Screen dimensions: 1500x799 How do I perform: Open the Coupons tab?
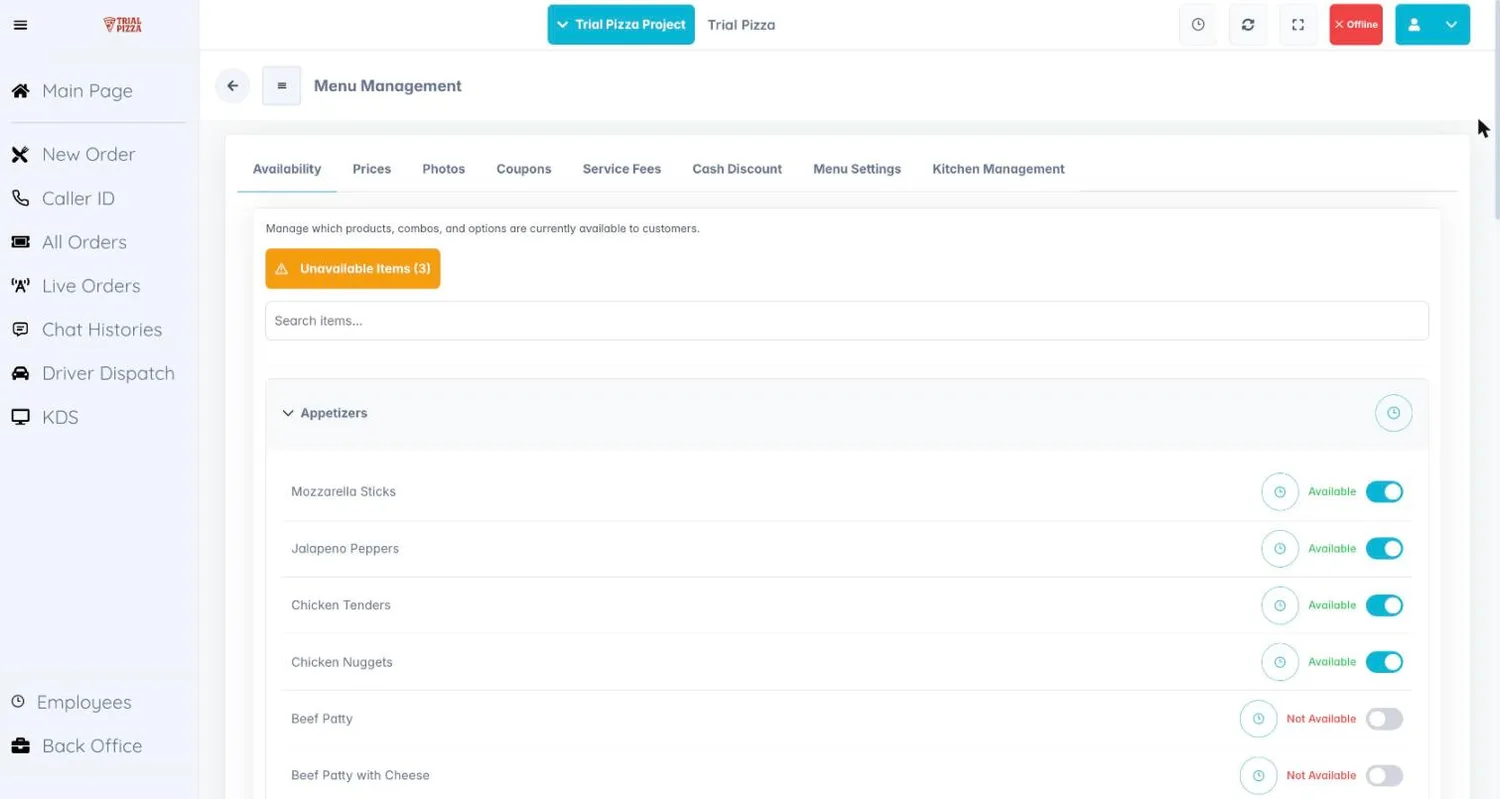(524, 169)
